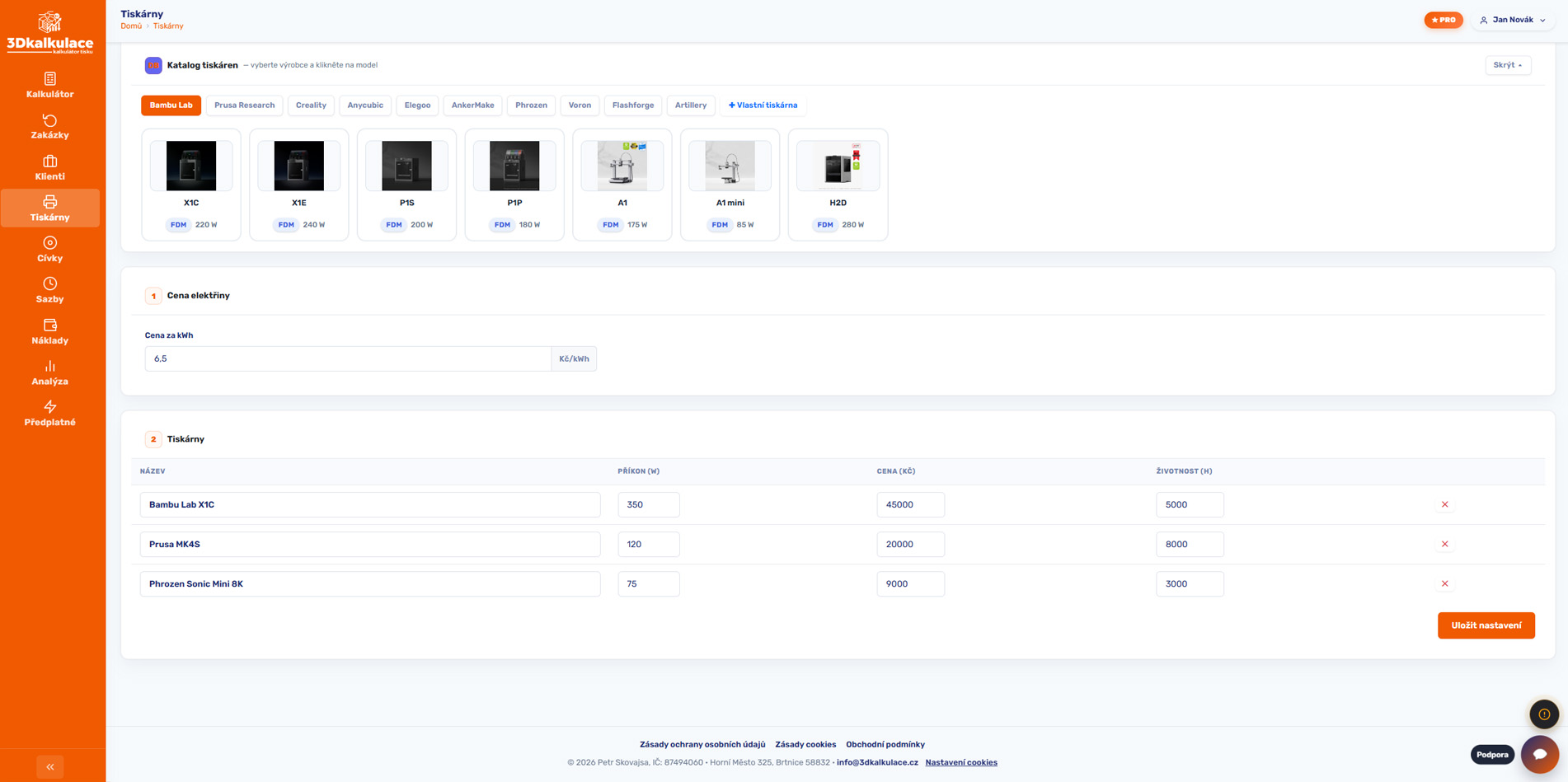Viewport: 1568px width, 782px height.
Task: Pick the A1 mini printer card
Action: pos(730,185)
